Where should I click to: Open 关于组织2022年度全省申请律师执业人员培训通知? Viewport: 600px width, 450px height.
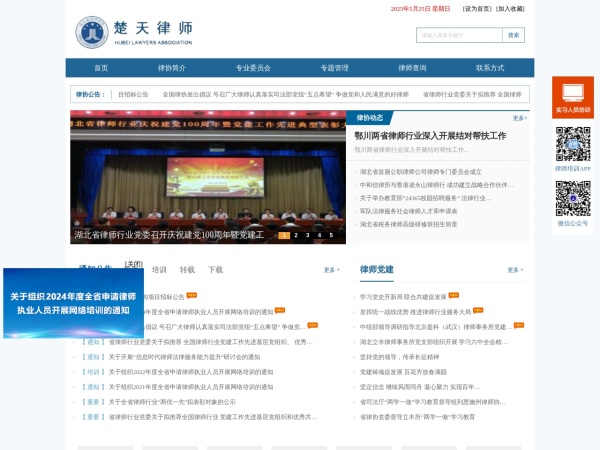191,372
